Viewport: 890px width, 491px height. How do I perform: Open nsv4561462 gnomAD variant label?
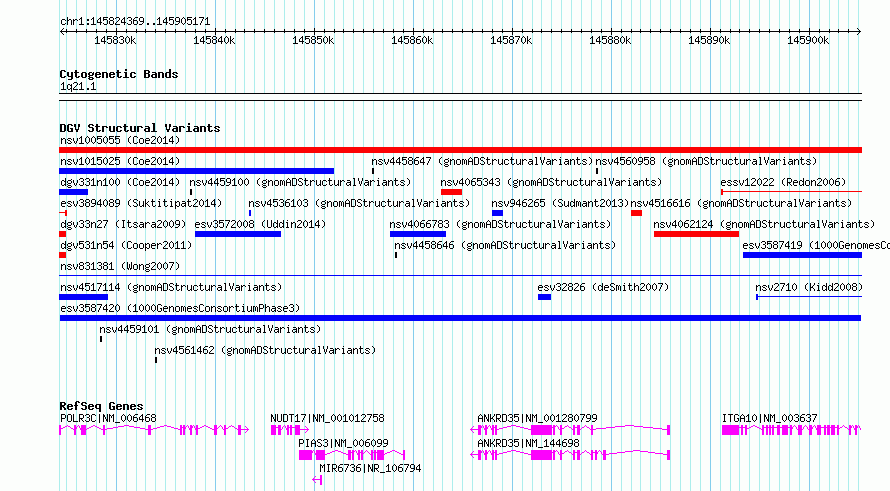(x=265, y=350)
